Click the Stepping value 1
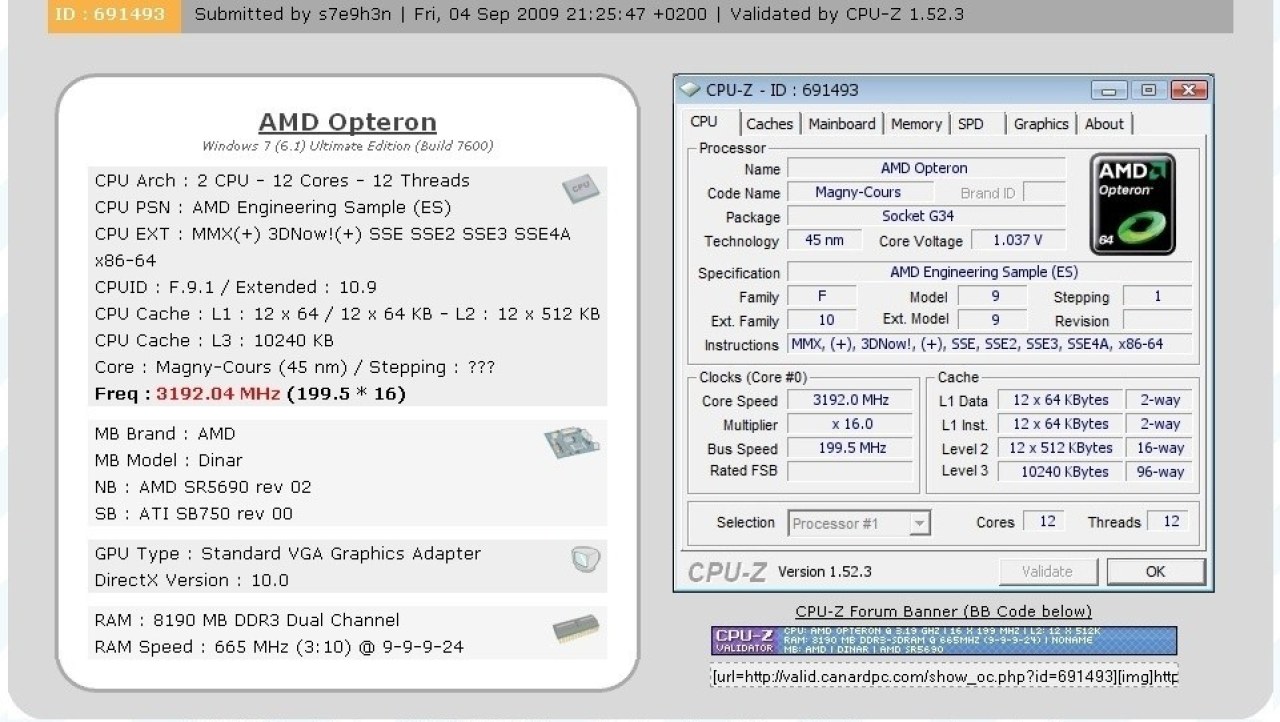Screen dimensions: 1280x722 (x=1158, y=296)
